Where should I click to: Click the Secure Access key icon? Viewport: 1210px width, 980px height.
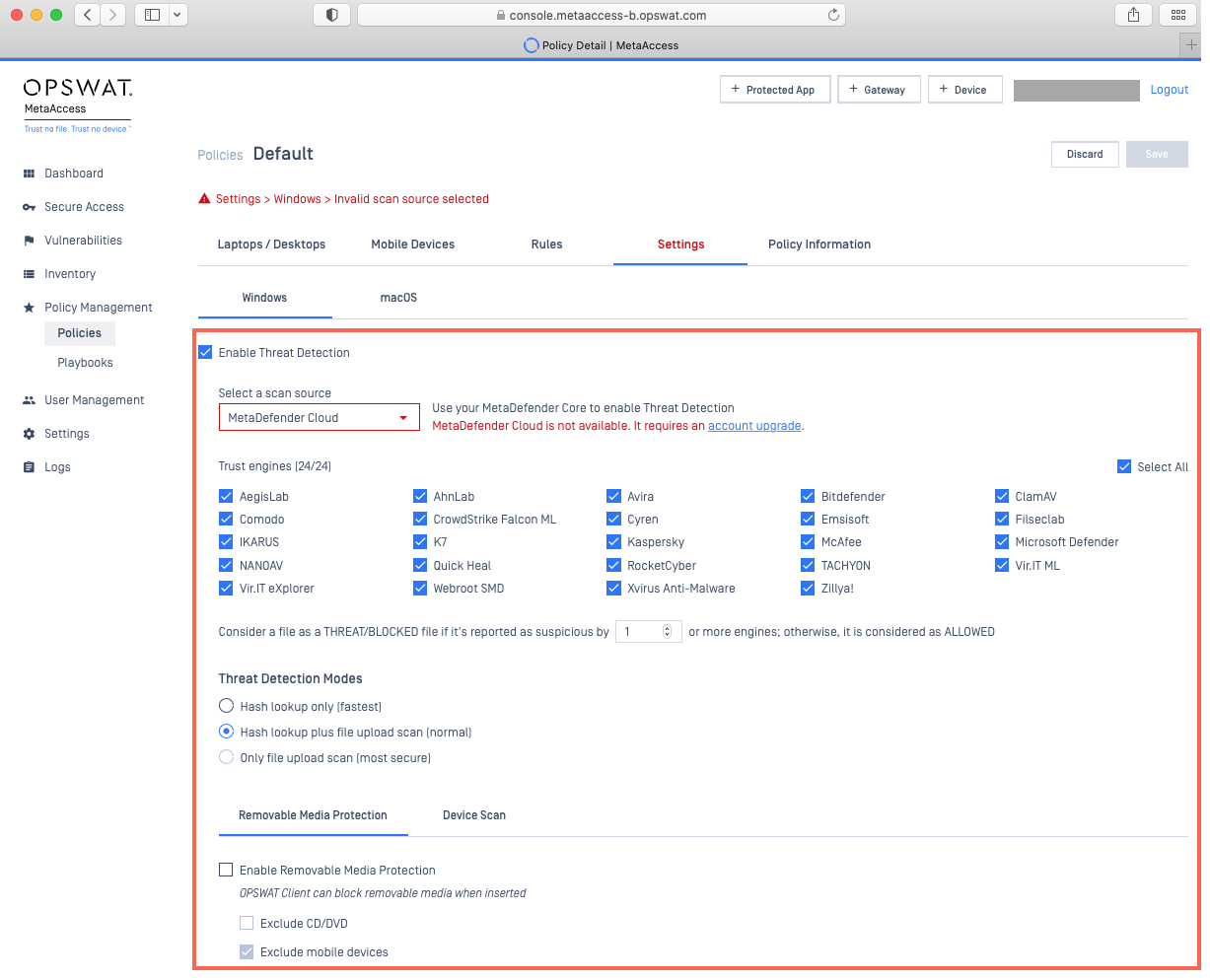click(x=29, y=207)
